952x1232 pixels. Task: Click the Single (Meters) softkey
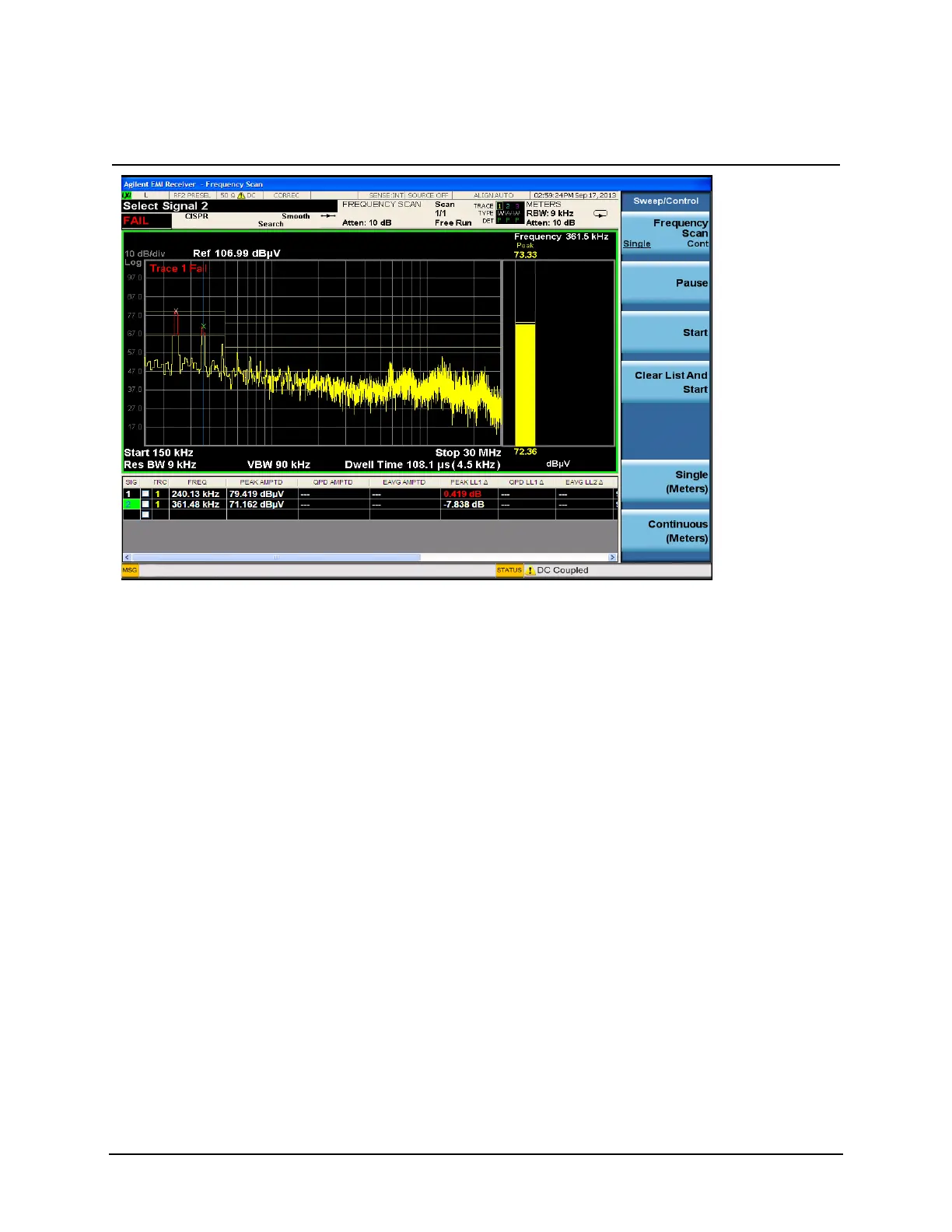[x=666, y=481]
